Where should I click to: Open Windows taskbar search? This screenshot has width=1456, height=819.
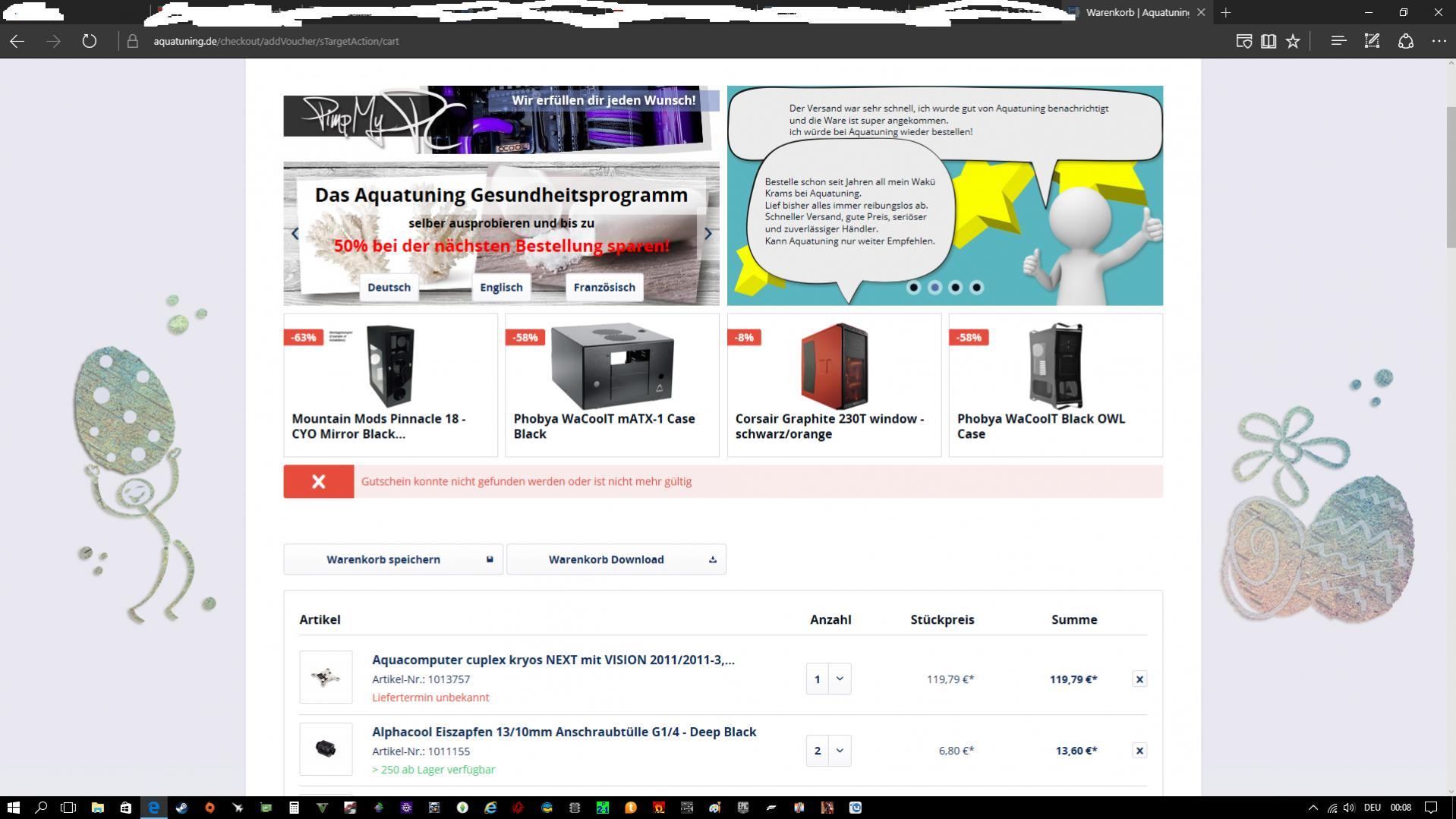point(41,808)
